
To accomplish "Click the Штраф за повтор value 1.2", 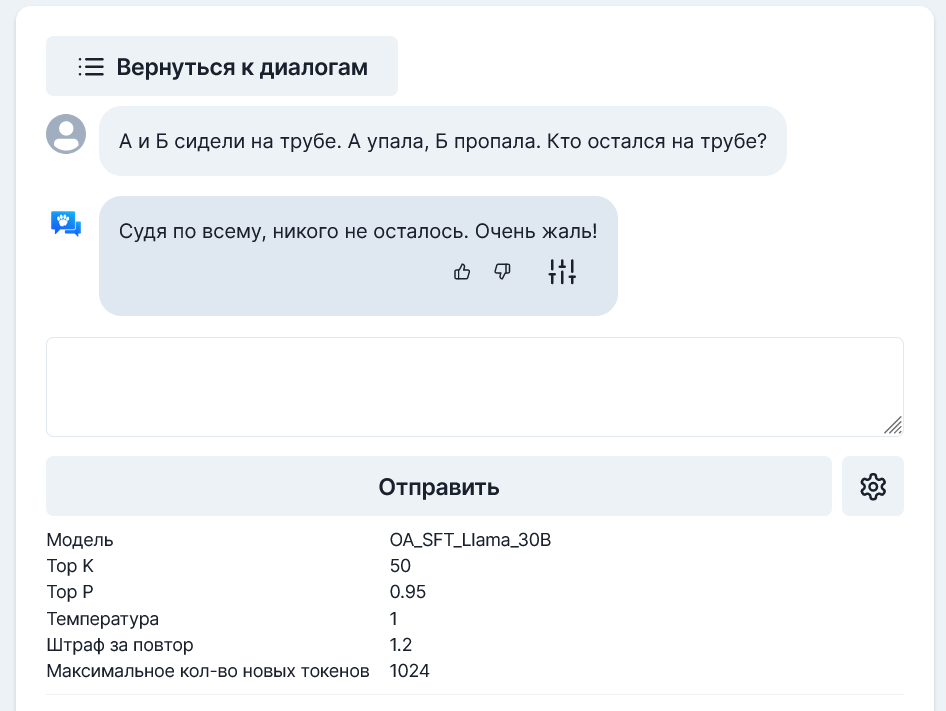I will (401, 645).
